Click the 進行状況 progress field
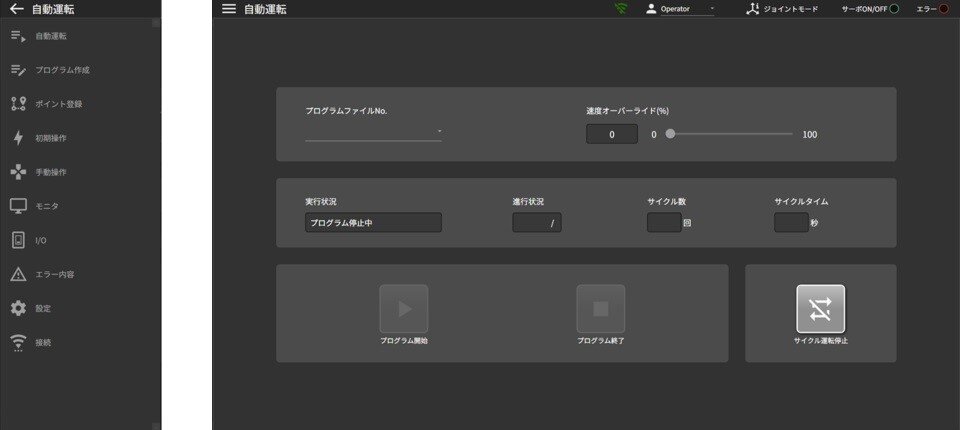 pos(537,222)
